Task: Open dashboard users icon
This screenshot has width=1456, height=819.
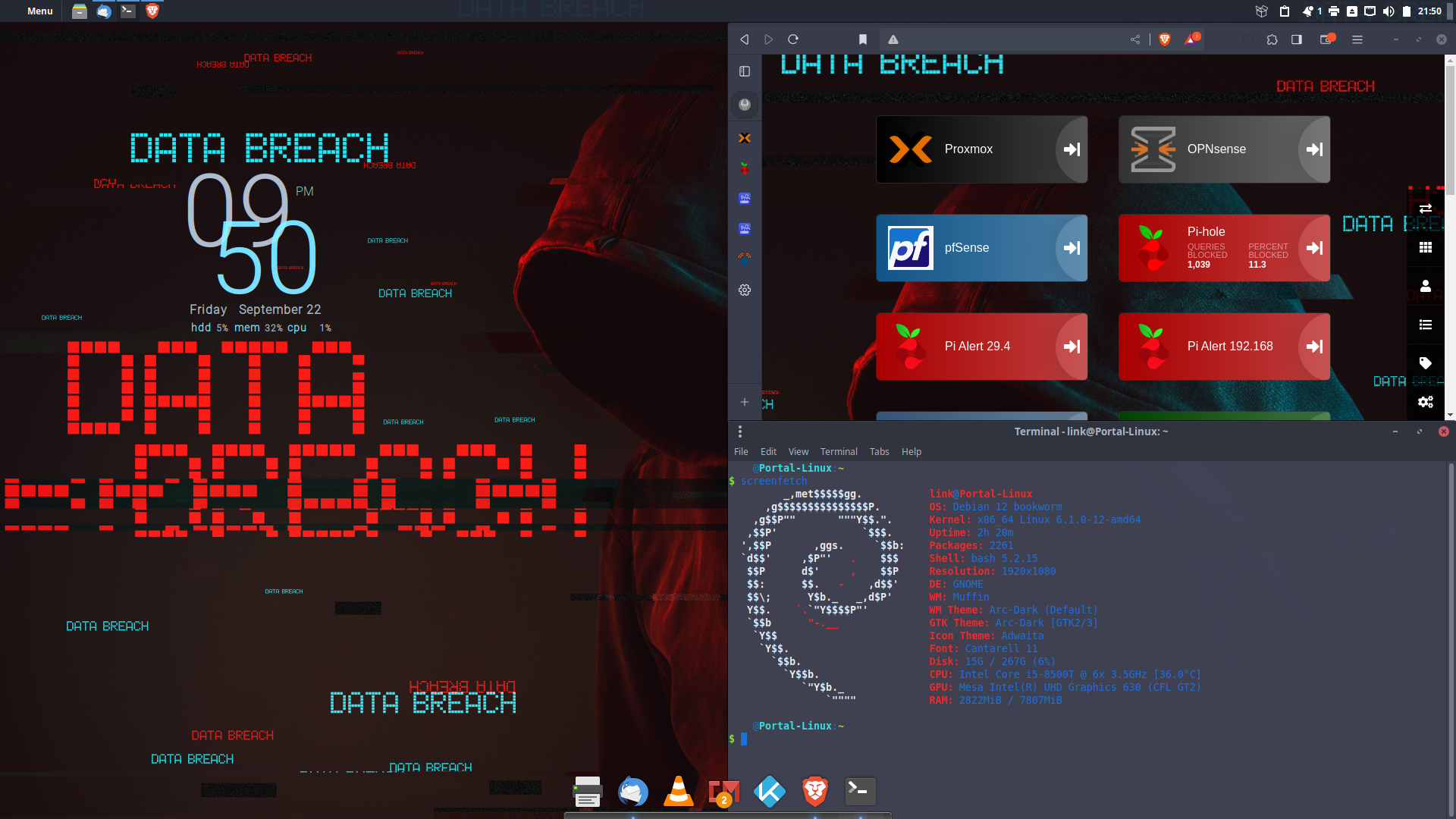Action: click(1426, 286)
